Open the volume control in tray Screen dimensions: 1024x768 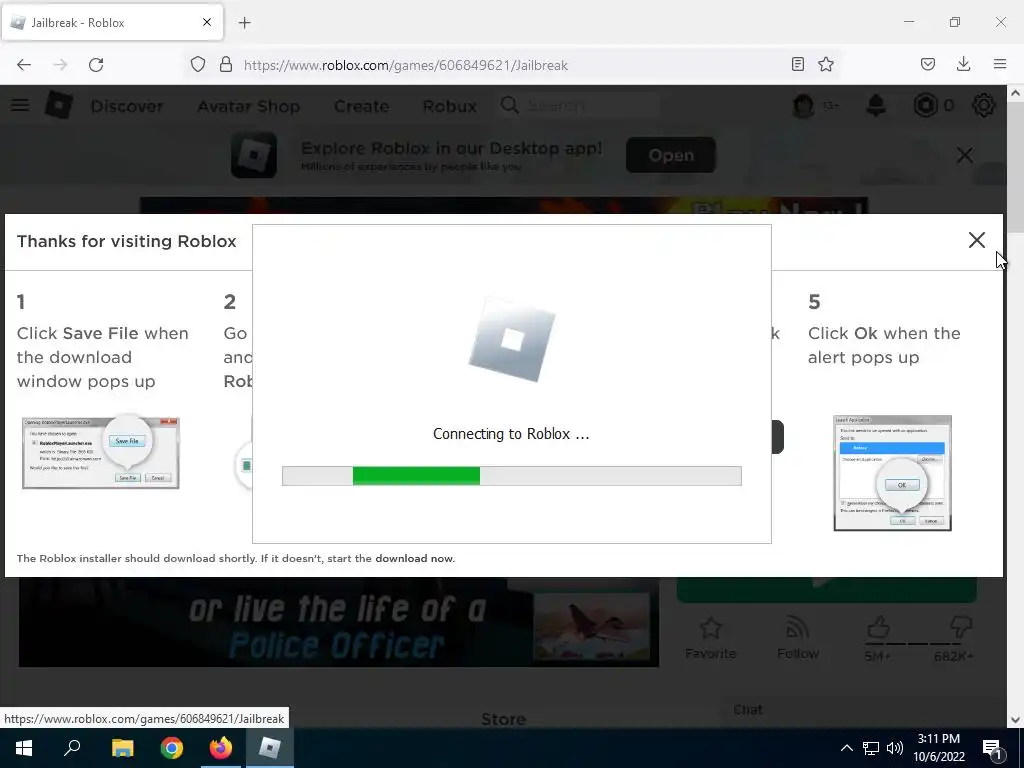pyautogui.click(x=895, y=748)
